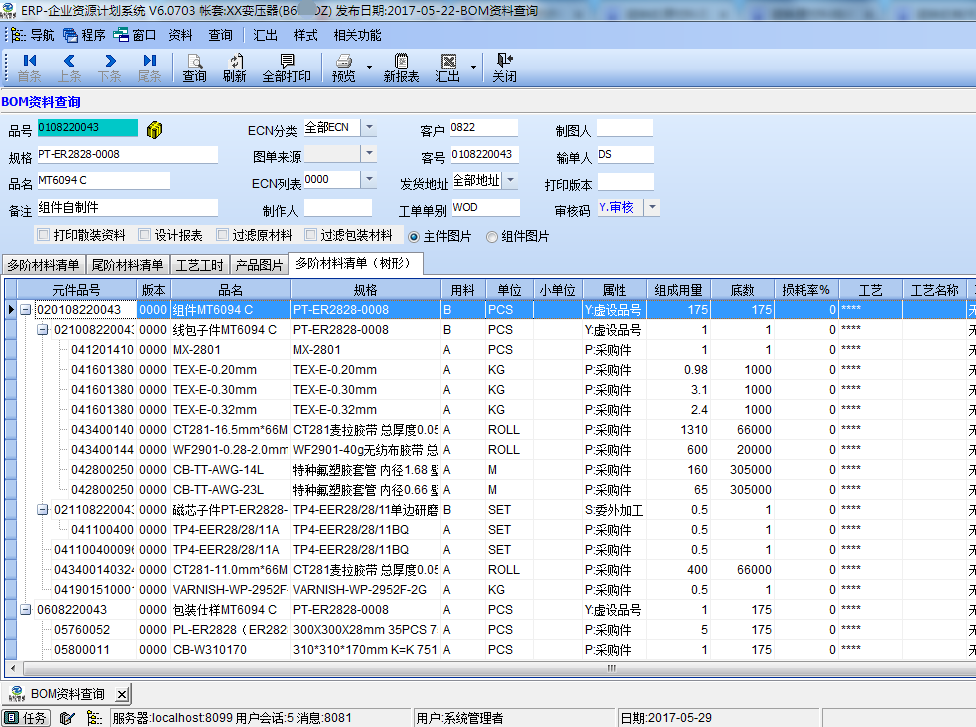The width and height of the screenshot is (976, 727).
Task: Open the 导航 navigation menu
Action: coord(33,35)
